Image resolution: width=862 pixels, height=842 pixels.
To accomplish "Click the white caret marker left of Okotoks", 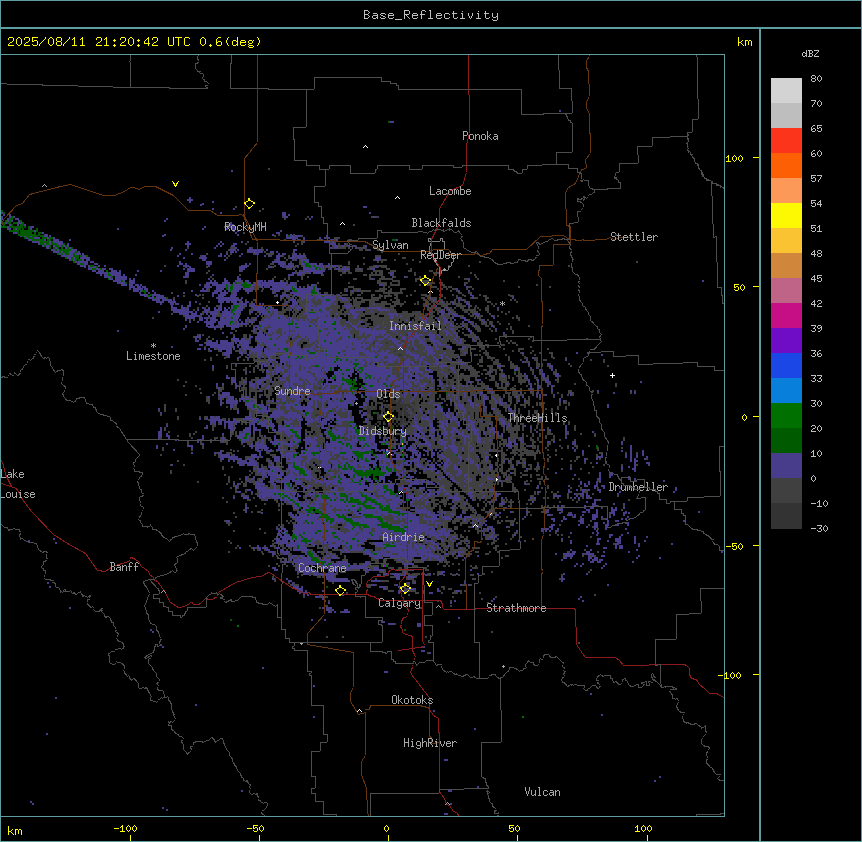I will coord(360,711).
